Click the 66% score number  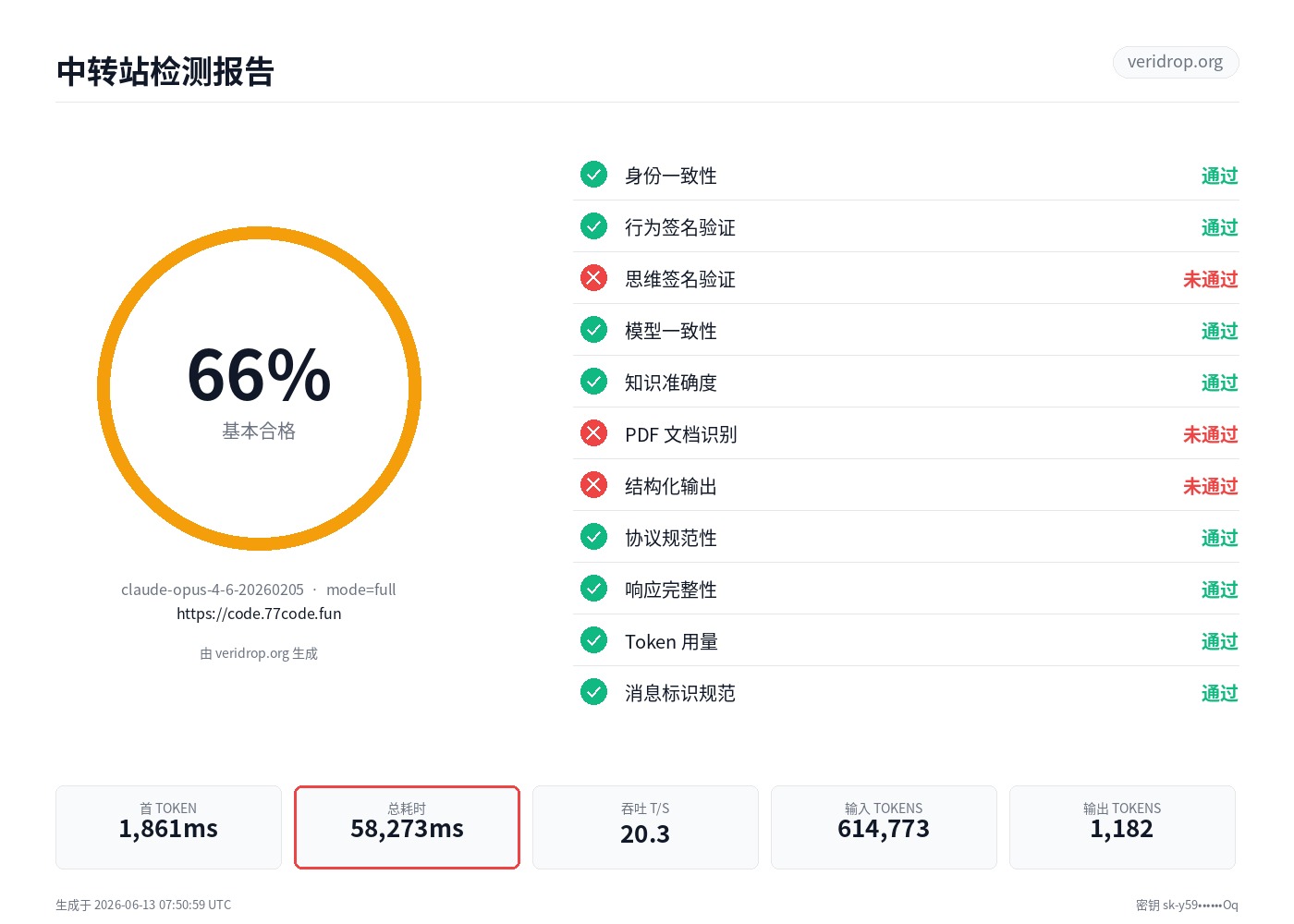pos(259,375)
